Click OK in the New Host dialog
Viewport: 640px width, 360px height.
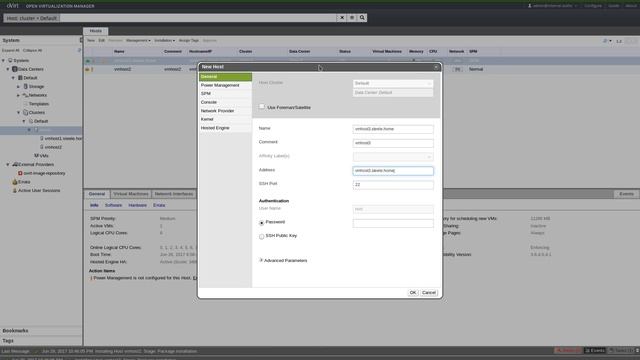click(413, 293)
